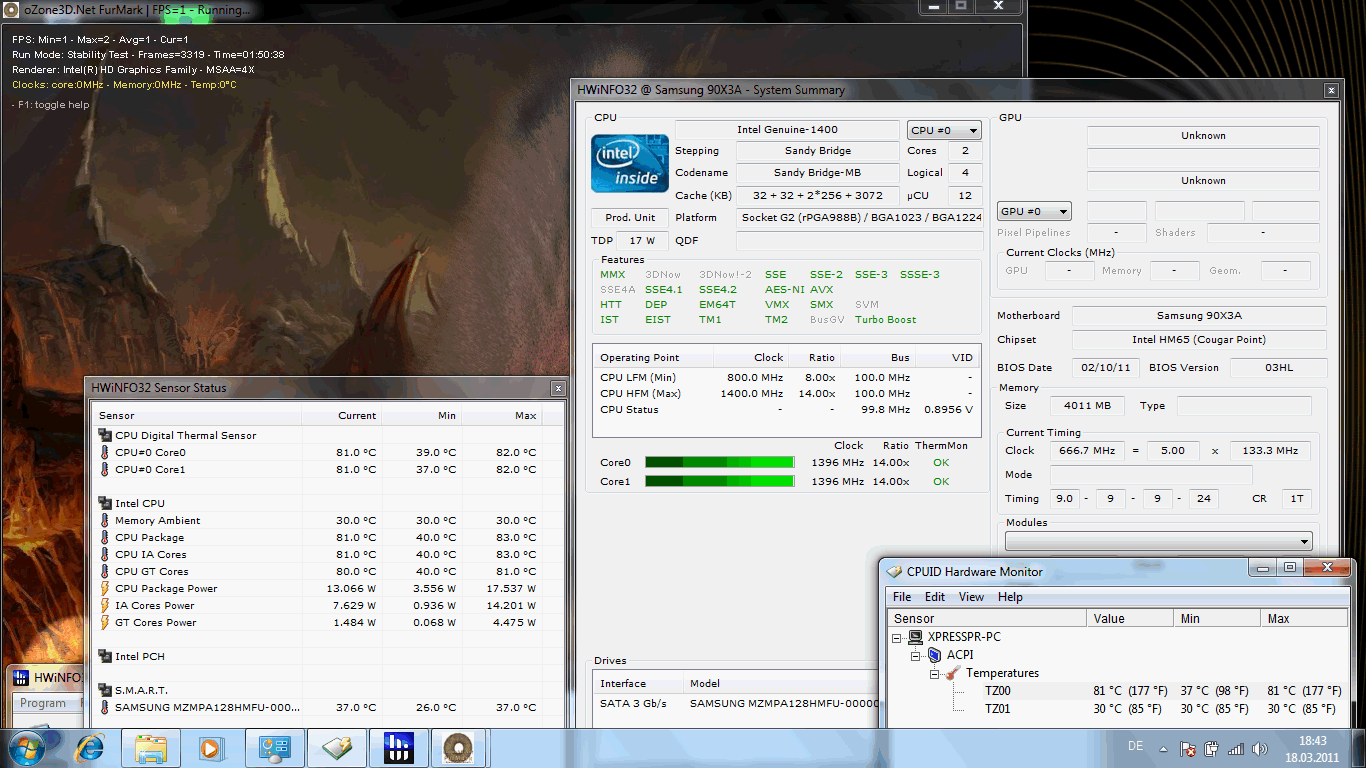Click the 'Intel HM65 (Cougar Point)' chipset value
This screenshot has width=1366, height=768.
[1199, 340]
